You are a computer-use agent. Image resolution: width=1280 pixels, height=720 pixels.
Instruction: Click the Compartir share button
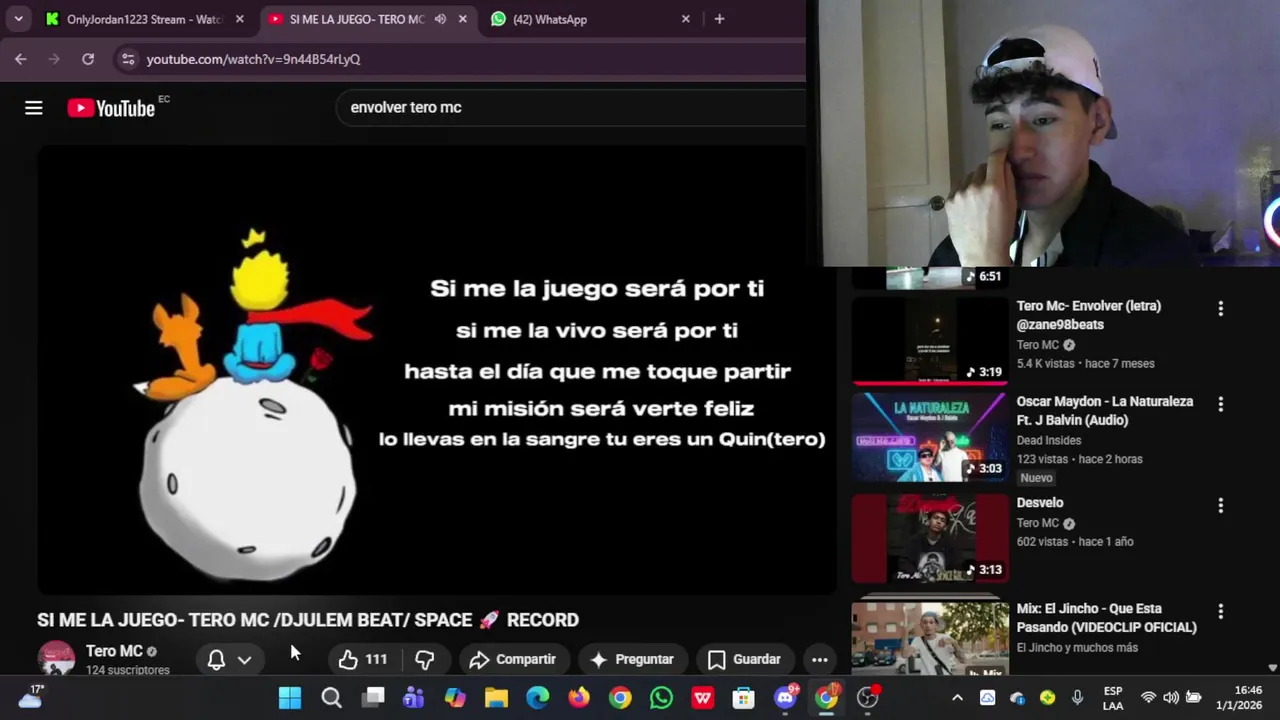coord(512,659)
